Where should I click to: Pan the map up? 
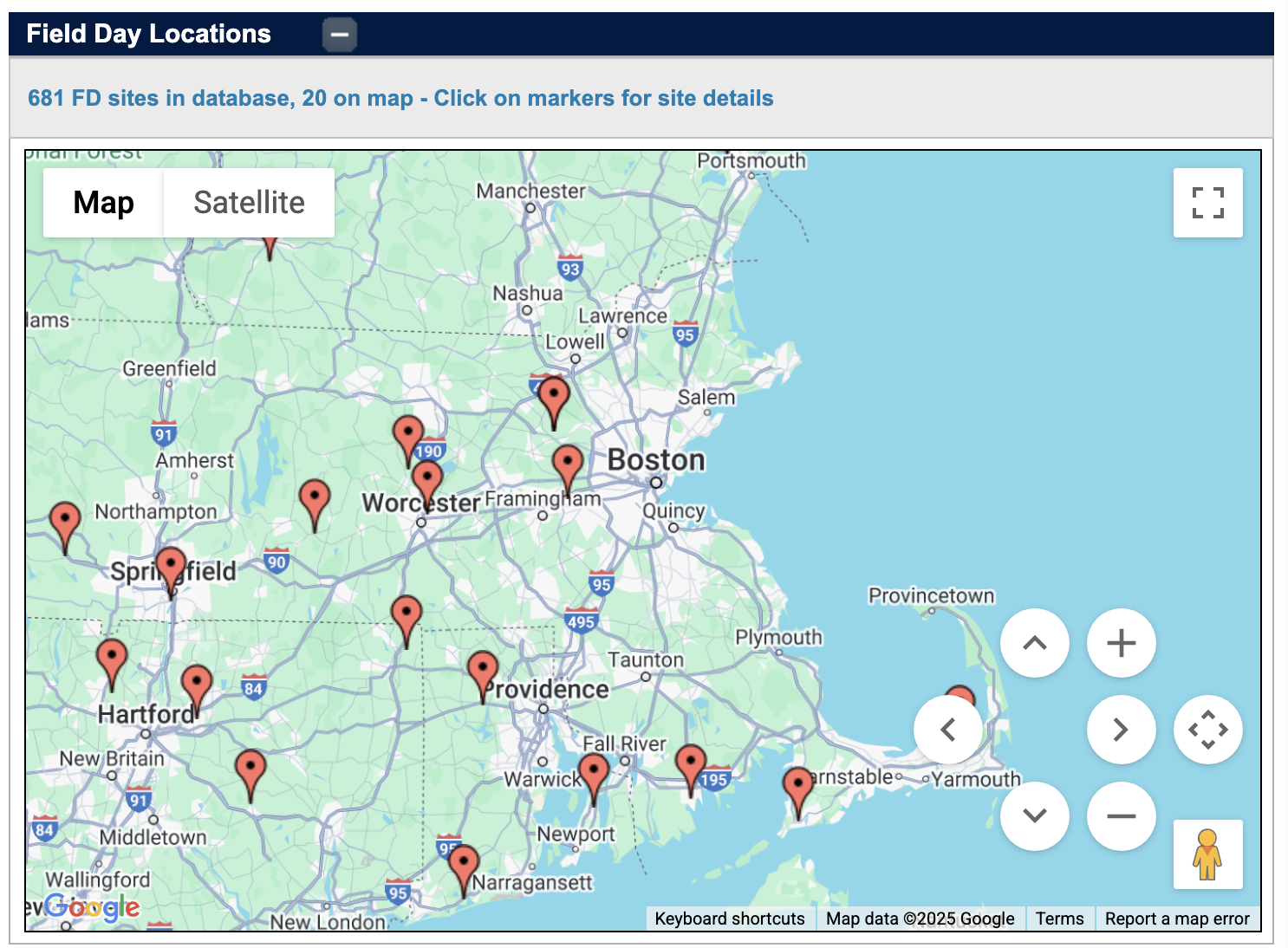[x=1034, y=643]
